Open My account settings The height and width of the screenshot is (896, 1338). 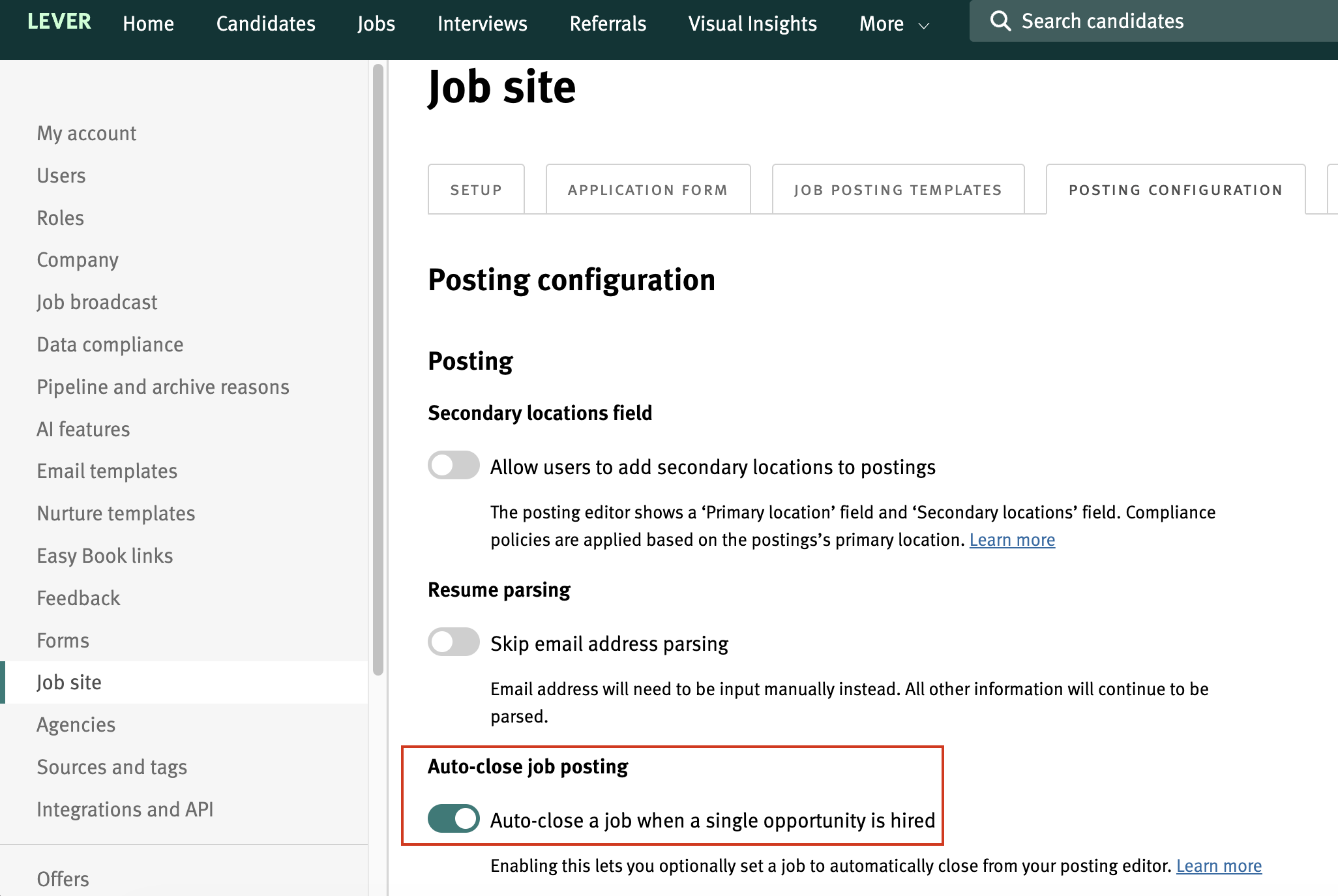click(x=87, y=133)
